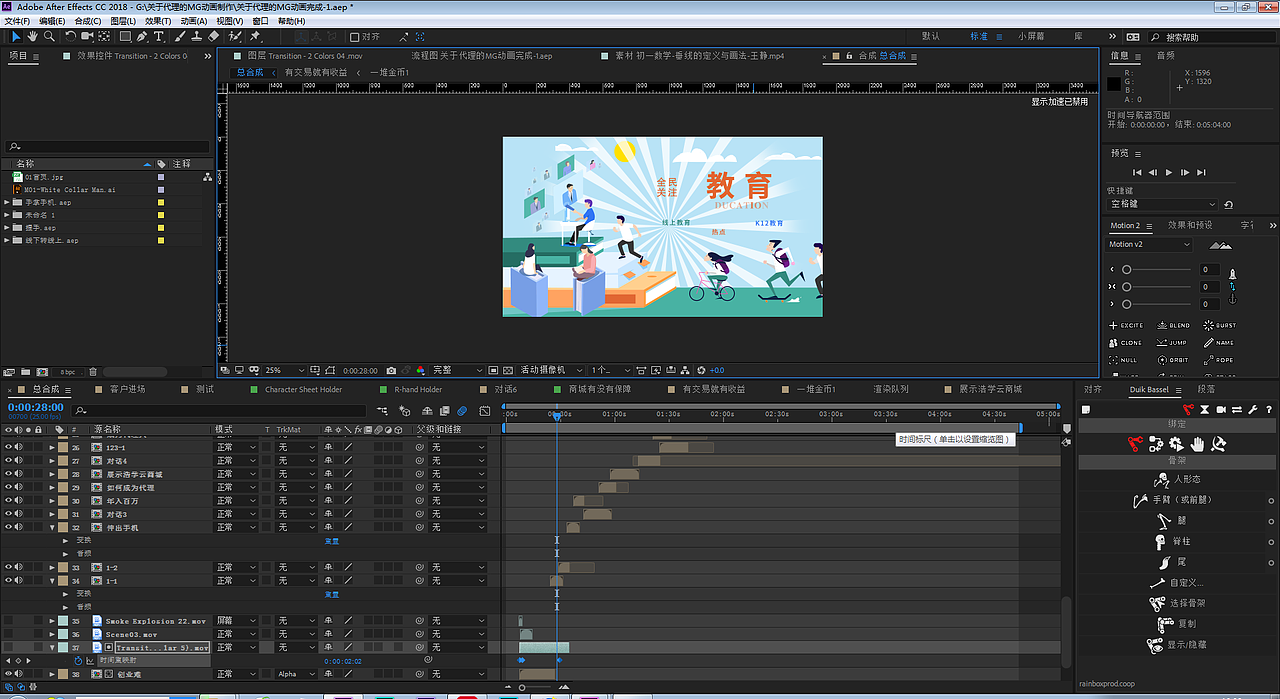This screenshot has width=1280, height=699.
Task: Play preview with the play button
Action: point(1169,172)
